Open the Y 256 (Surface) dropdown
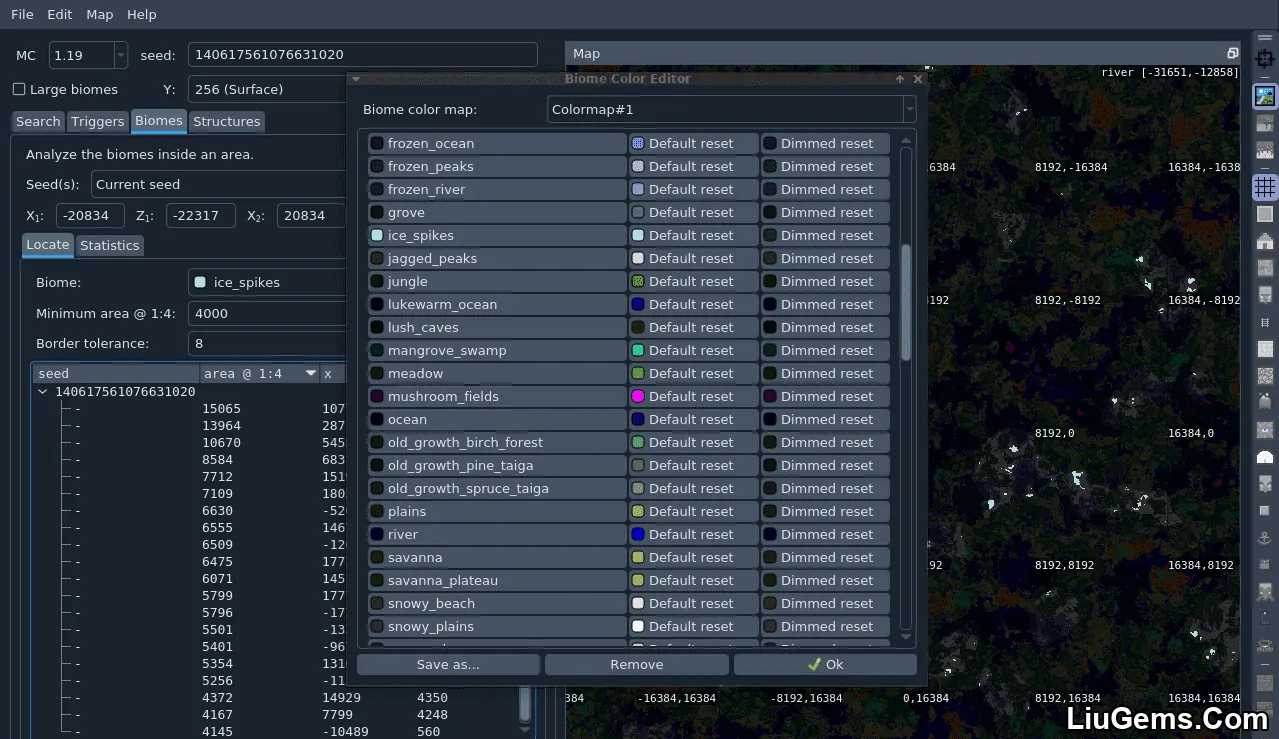 click(266, 89)
